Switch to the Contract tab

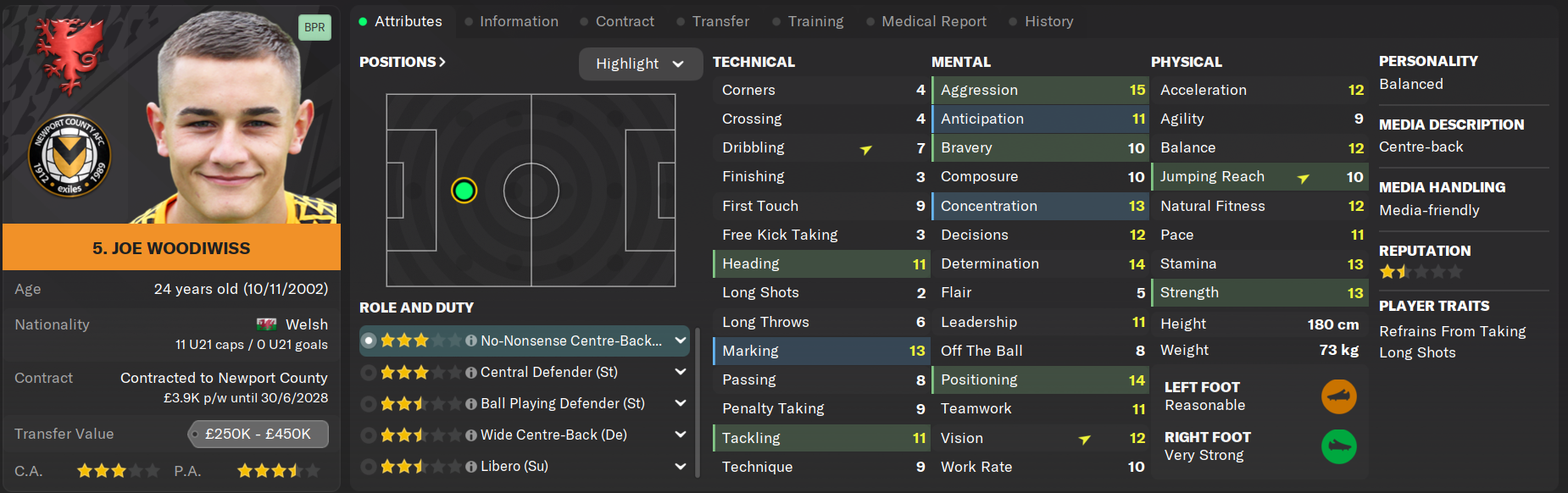point(624,21)
